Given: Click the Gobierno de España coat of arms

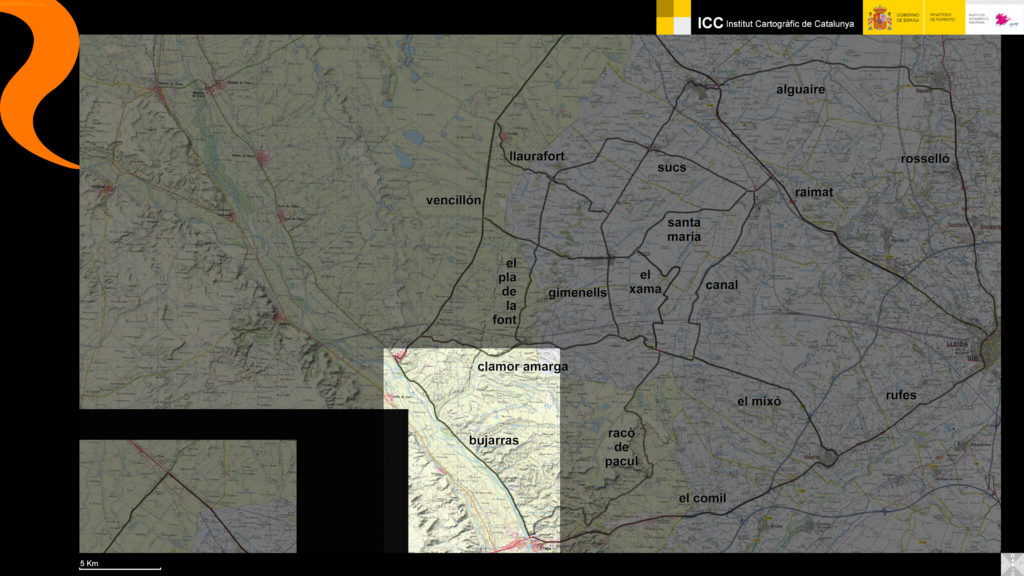Looking at the screenshot, I should coord(879,18).
